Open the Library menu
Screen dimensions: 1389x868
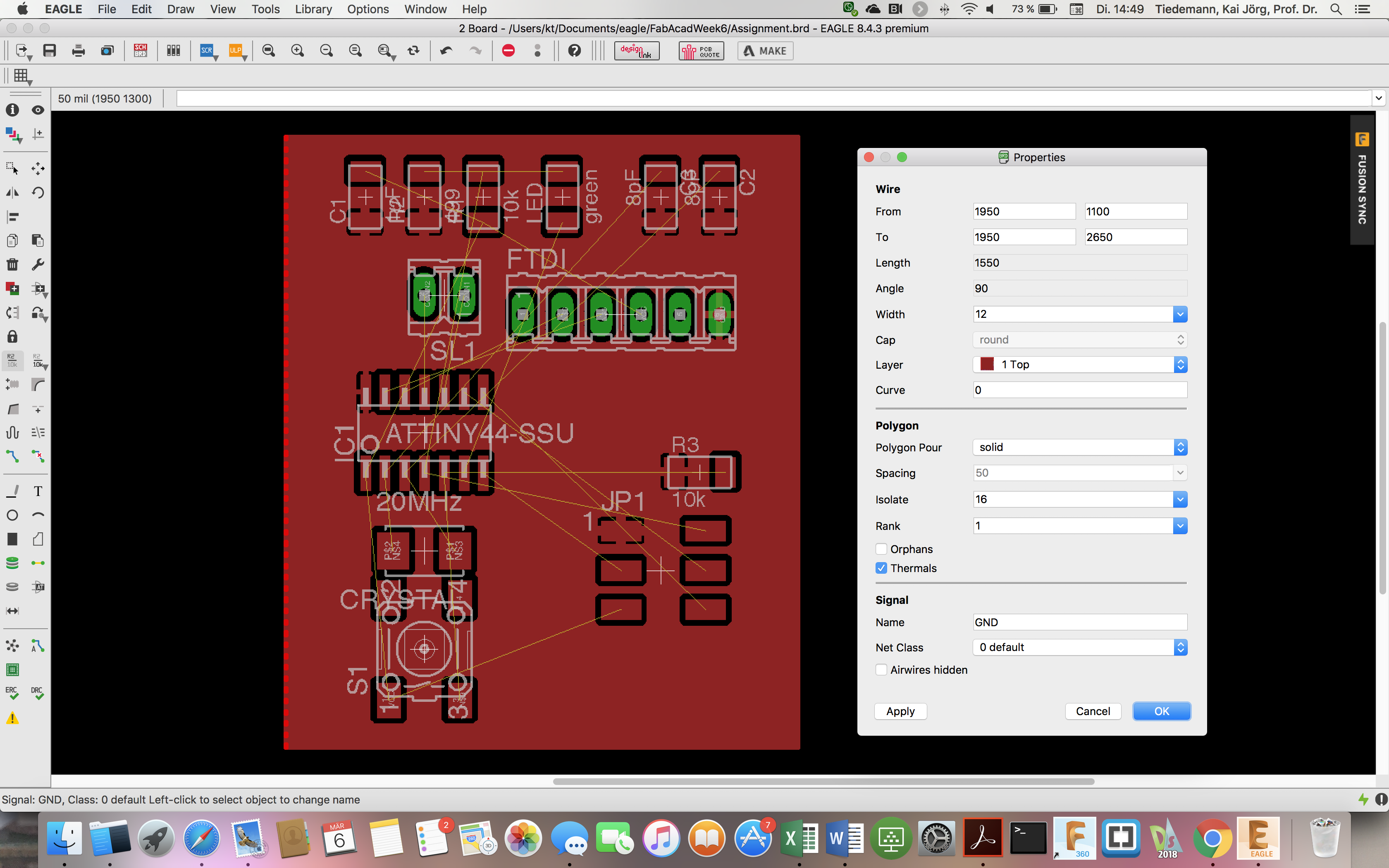point(313,9)
